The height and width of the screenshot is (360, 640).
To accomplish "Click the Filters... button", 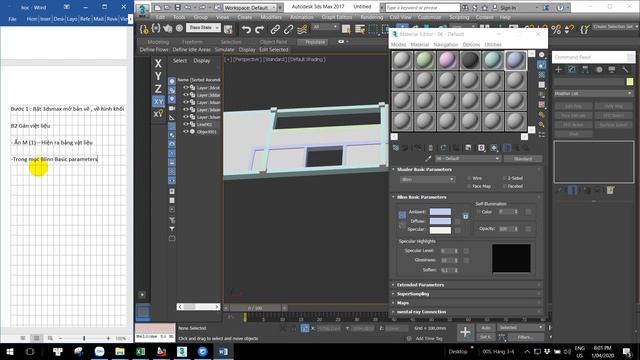I will [525, 337].
